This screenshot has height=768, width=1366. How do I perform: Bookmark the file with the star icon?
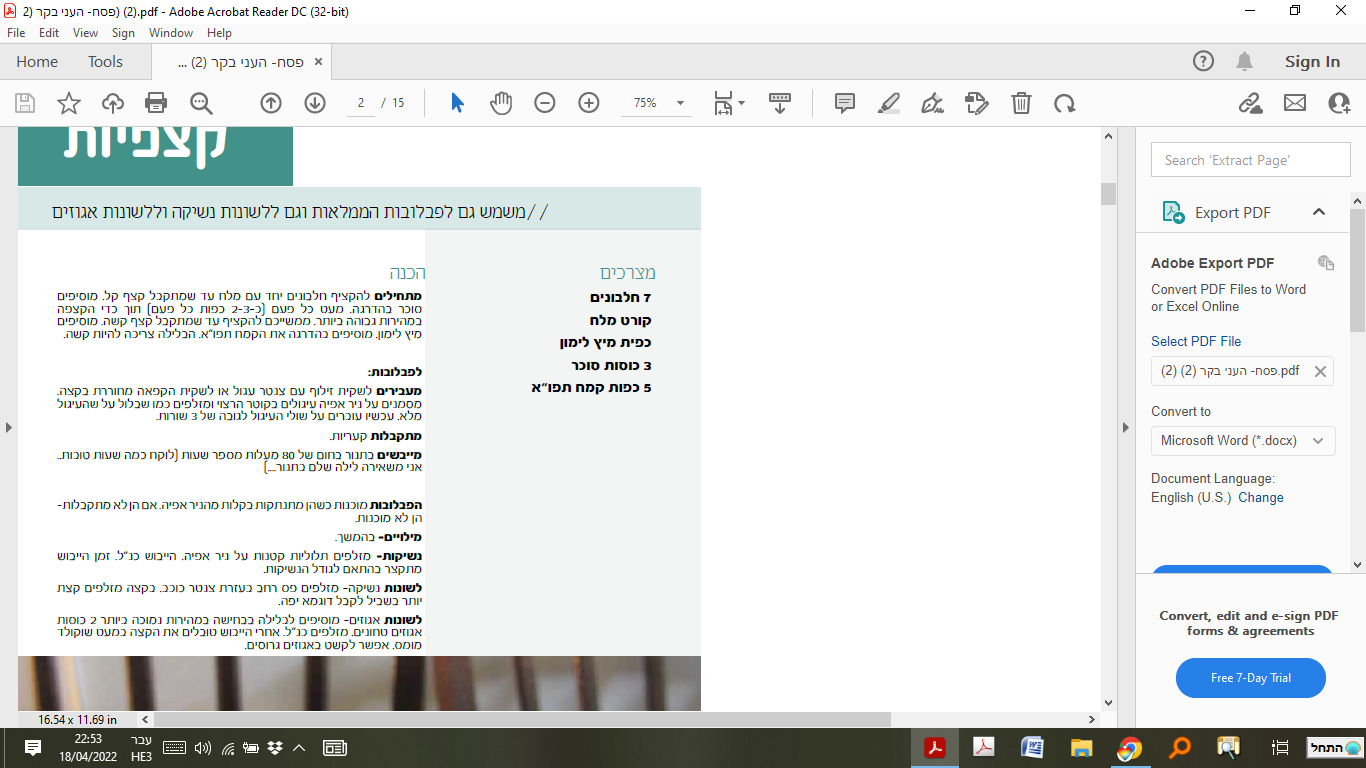(x=69, y=103)
